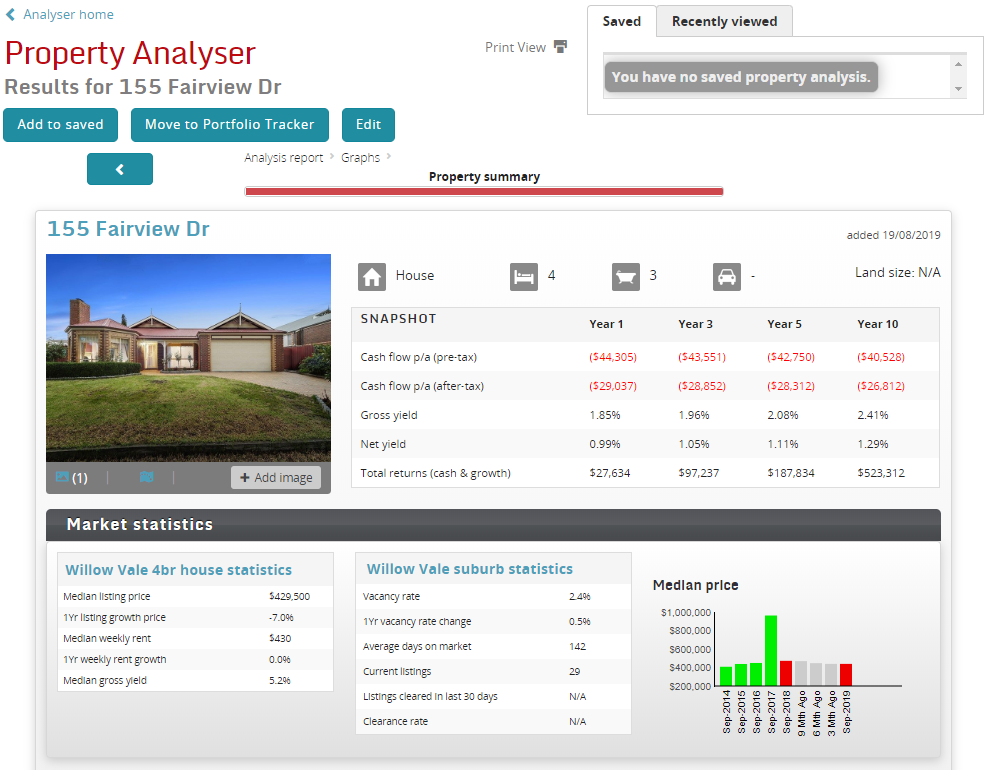Image resolution: width=988 pixels, height=770 pixels.
Task: Click the bathroom icon showing 3 bathrooms
Action: click(627, 276)
